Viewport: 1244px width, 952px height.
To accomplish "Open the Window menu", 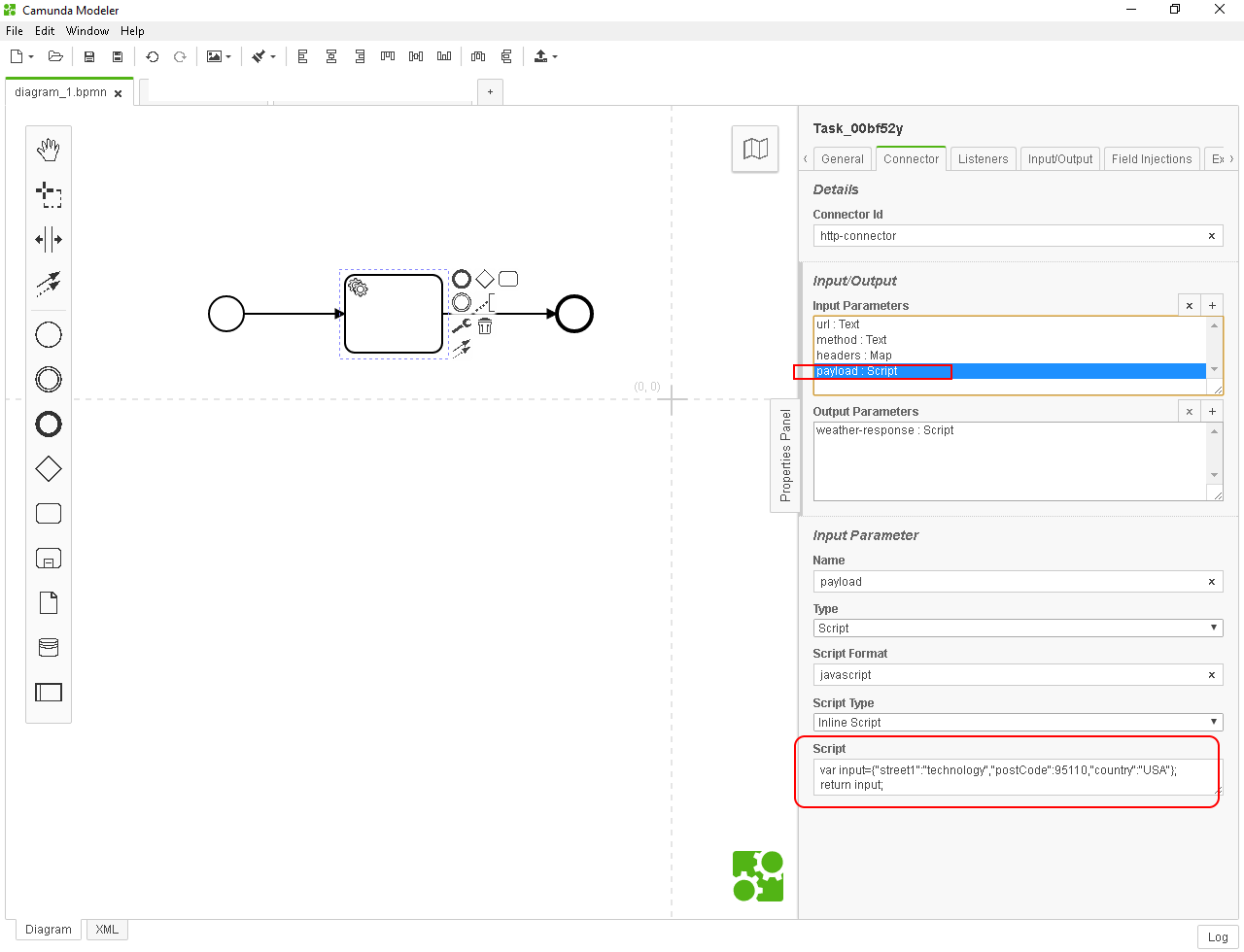I will (x=87, y=31).
